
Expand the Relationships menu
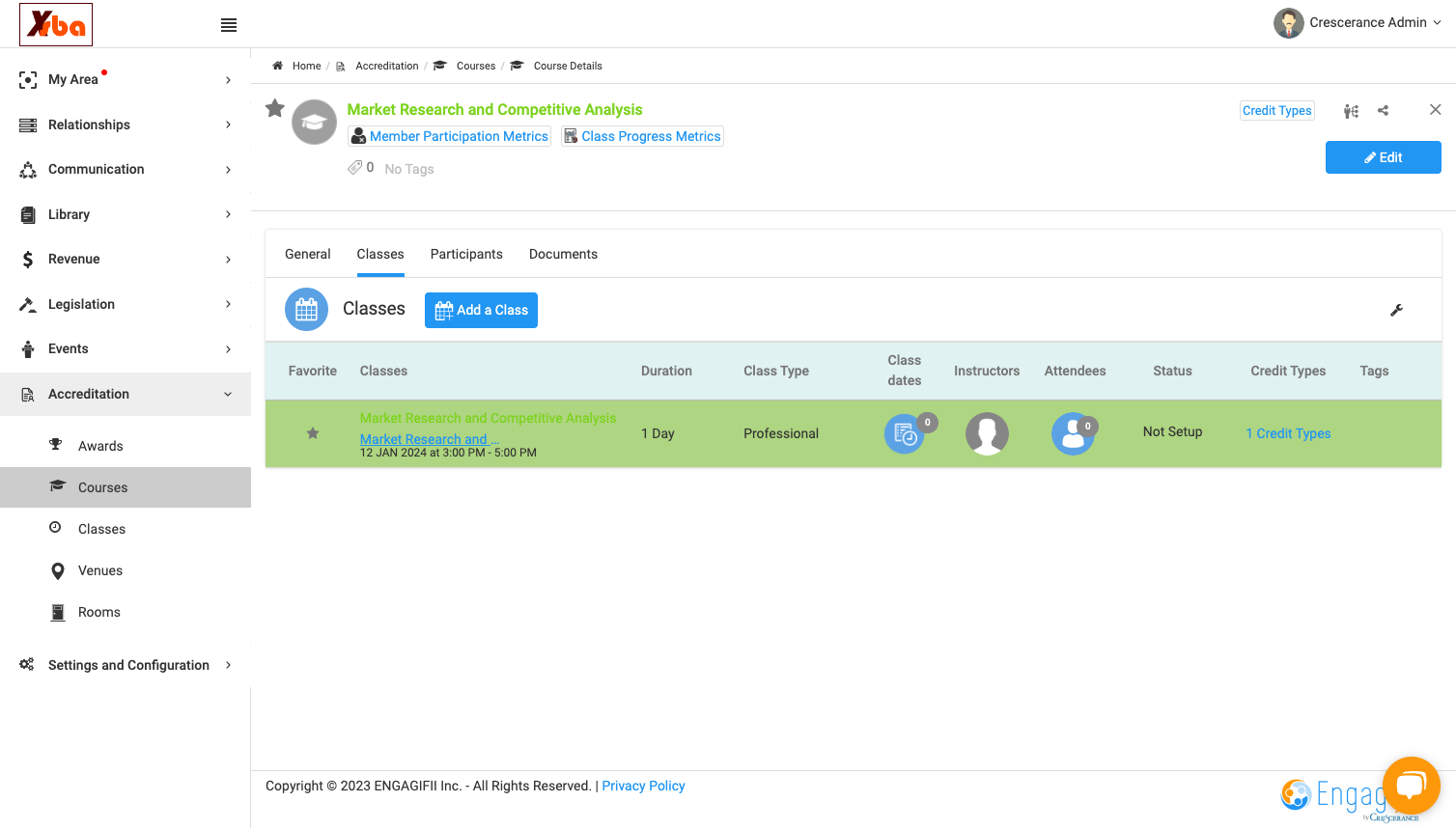[x=126, y=124]
